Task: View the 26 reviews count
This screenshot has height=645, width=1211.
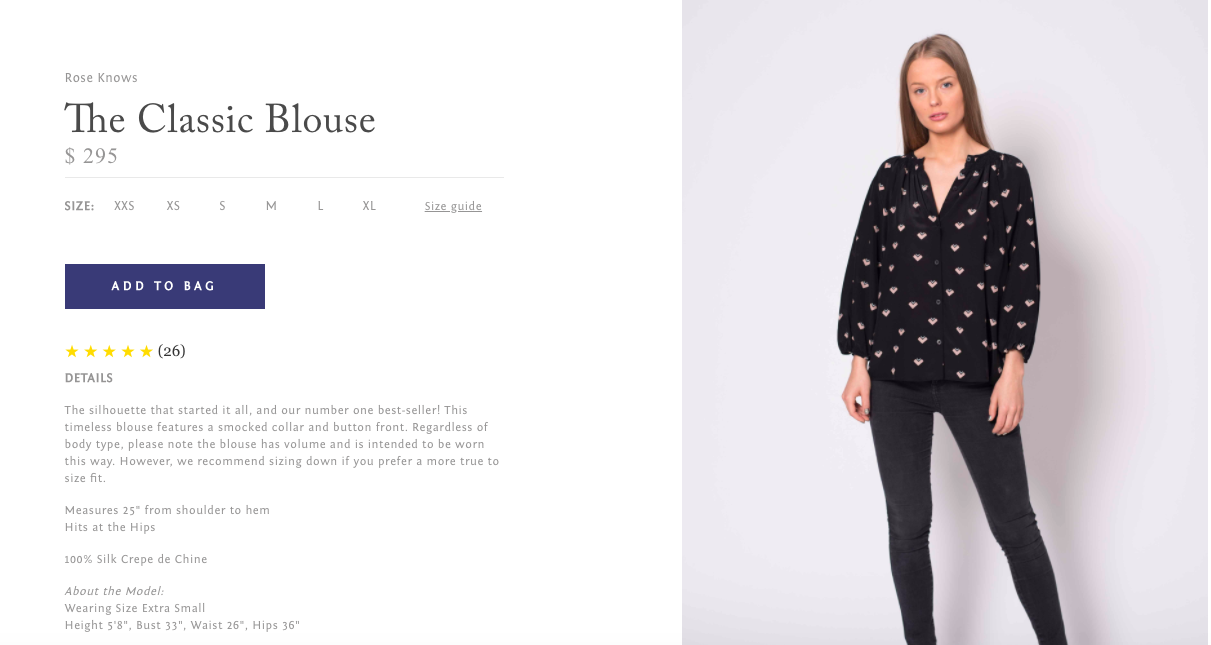Action: pyautogui.click(x=172, y=351)
